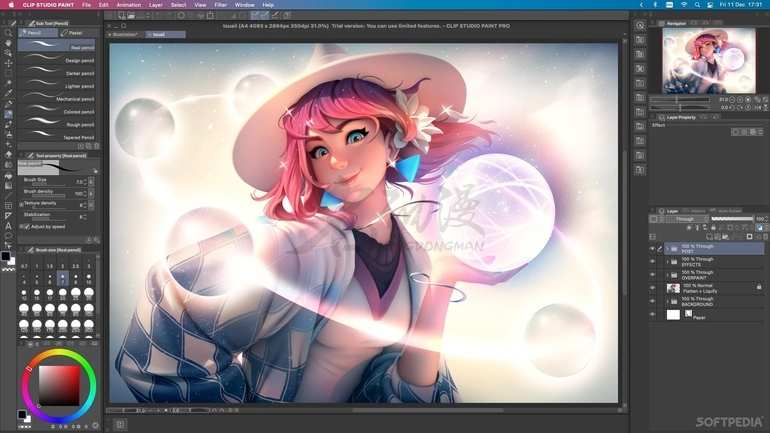Expand the POST layer folder

pos(667,248)
